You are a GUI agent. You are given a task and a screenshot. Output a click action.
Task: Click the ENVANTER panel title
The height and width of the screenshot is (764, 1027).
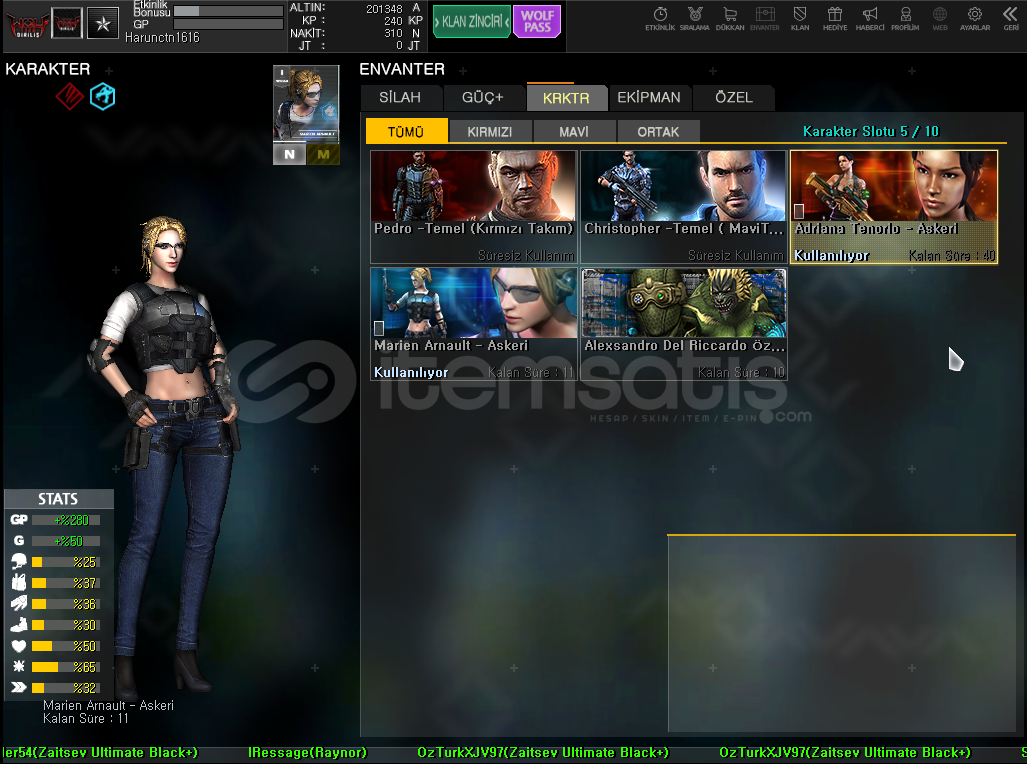pos(402,69)
